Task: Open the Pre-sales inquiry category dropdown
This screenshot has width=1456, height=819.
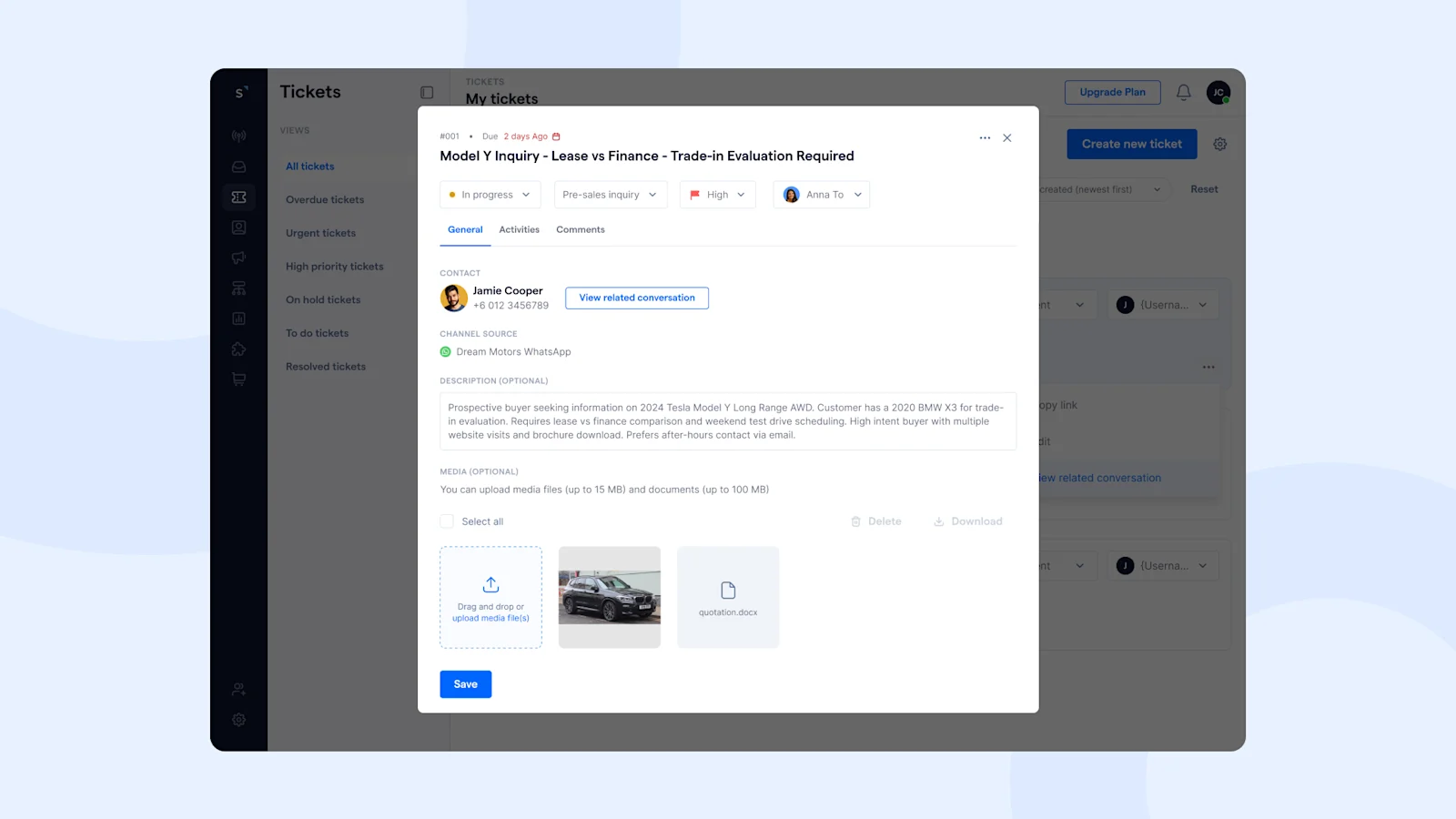Action: coord(610,194)
